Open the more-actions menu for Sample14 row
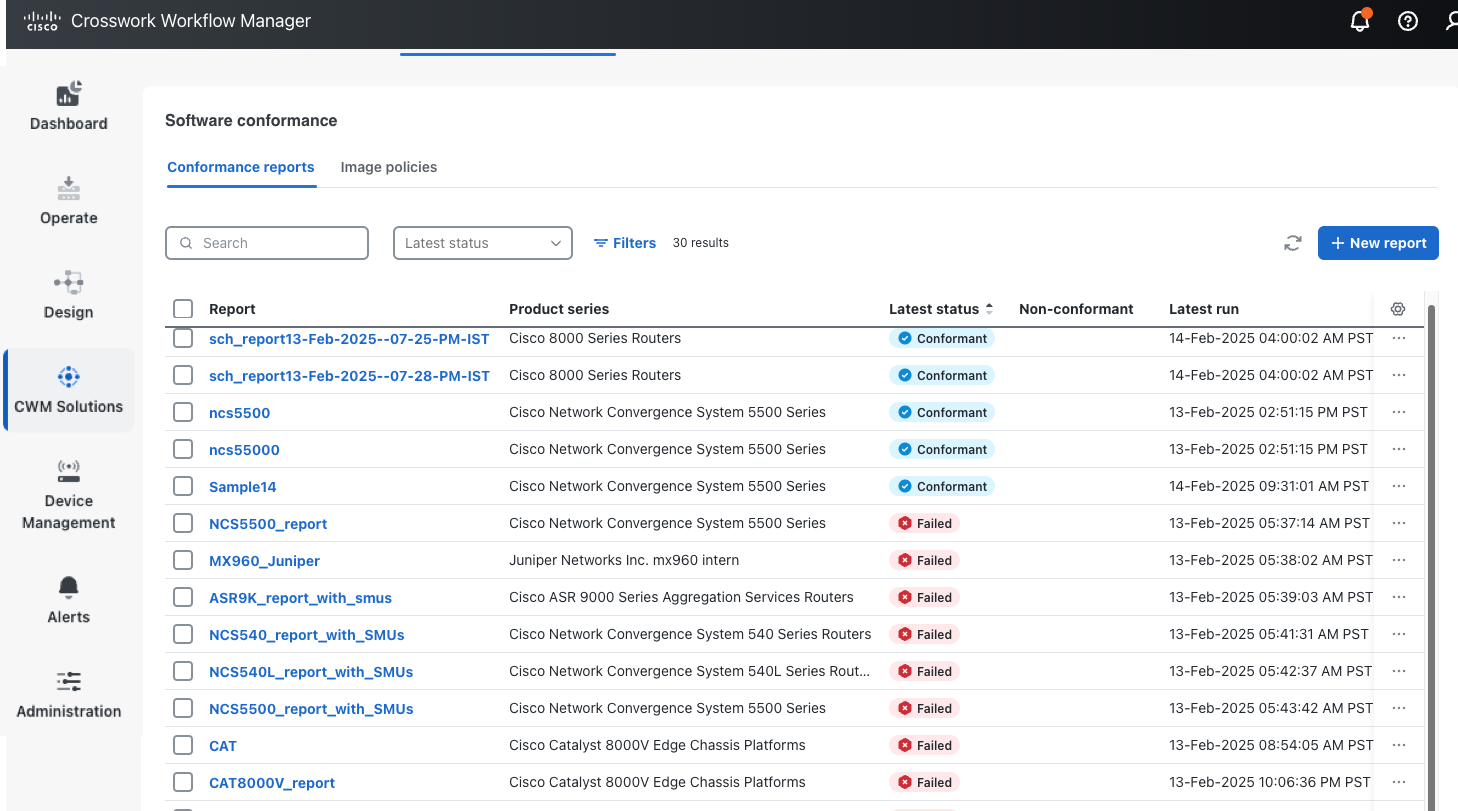1458x811 pixels. tap(1399, 486)
